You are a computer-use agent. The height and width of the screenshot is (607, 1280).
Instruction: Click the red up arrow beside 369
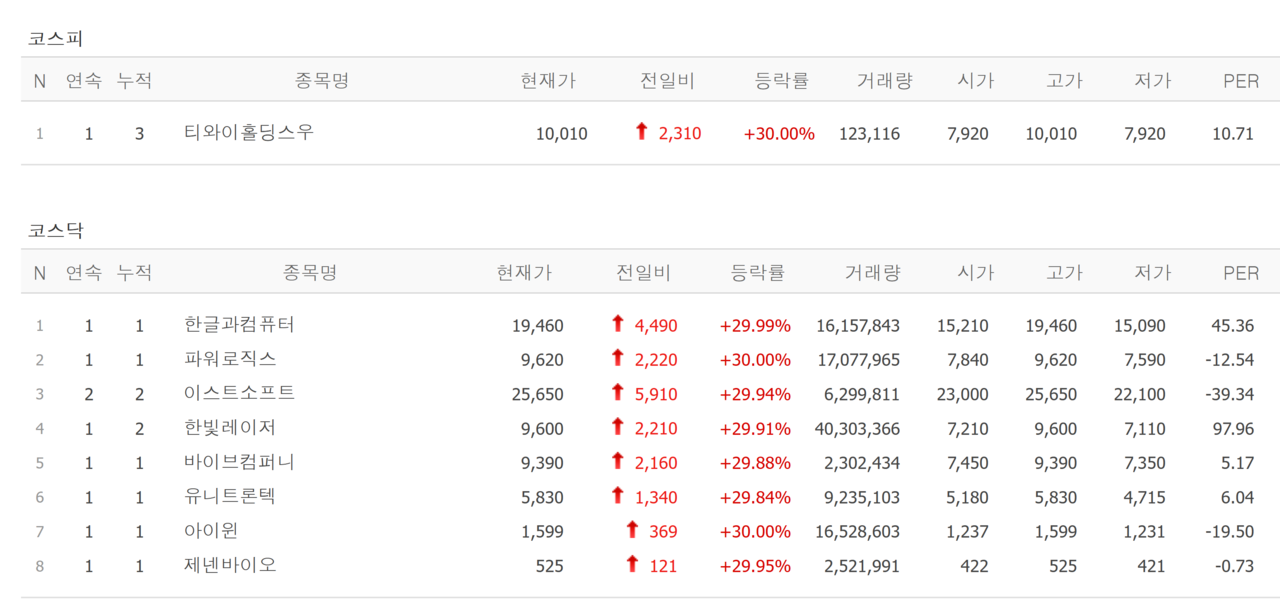[x=632, y=530]
